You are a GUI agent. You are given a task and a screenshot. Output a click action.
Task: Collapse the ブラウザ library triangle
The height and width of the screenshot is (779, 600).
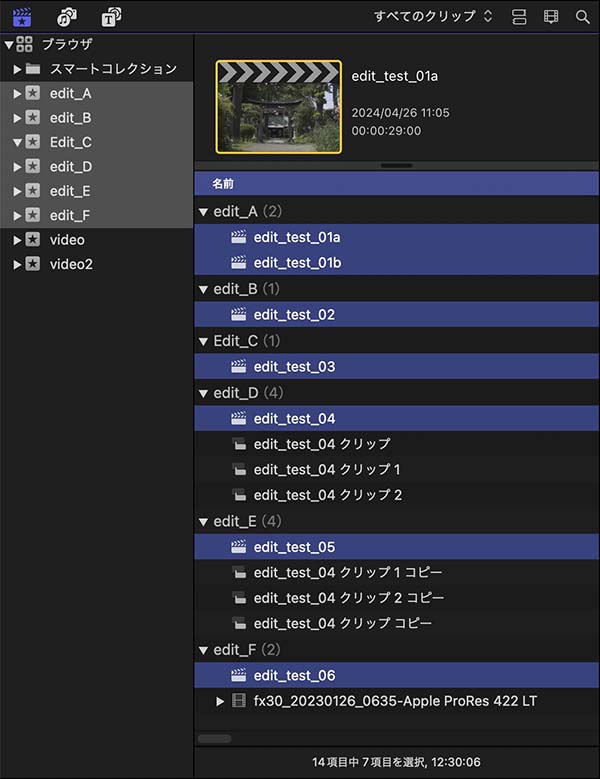pos(8,45)
